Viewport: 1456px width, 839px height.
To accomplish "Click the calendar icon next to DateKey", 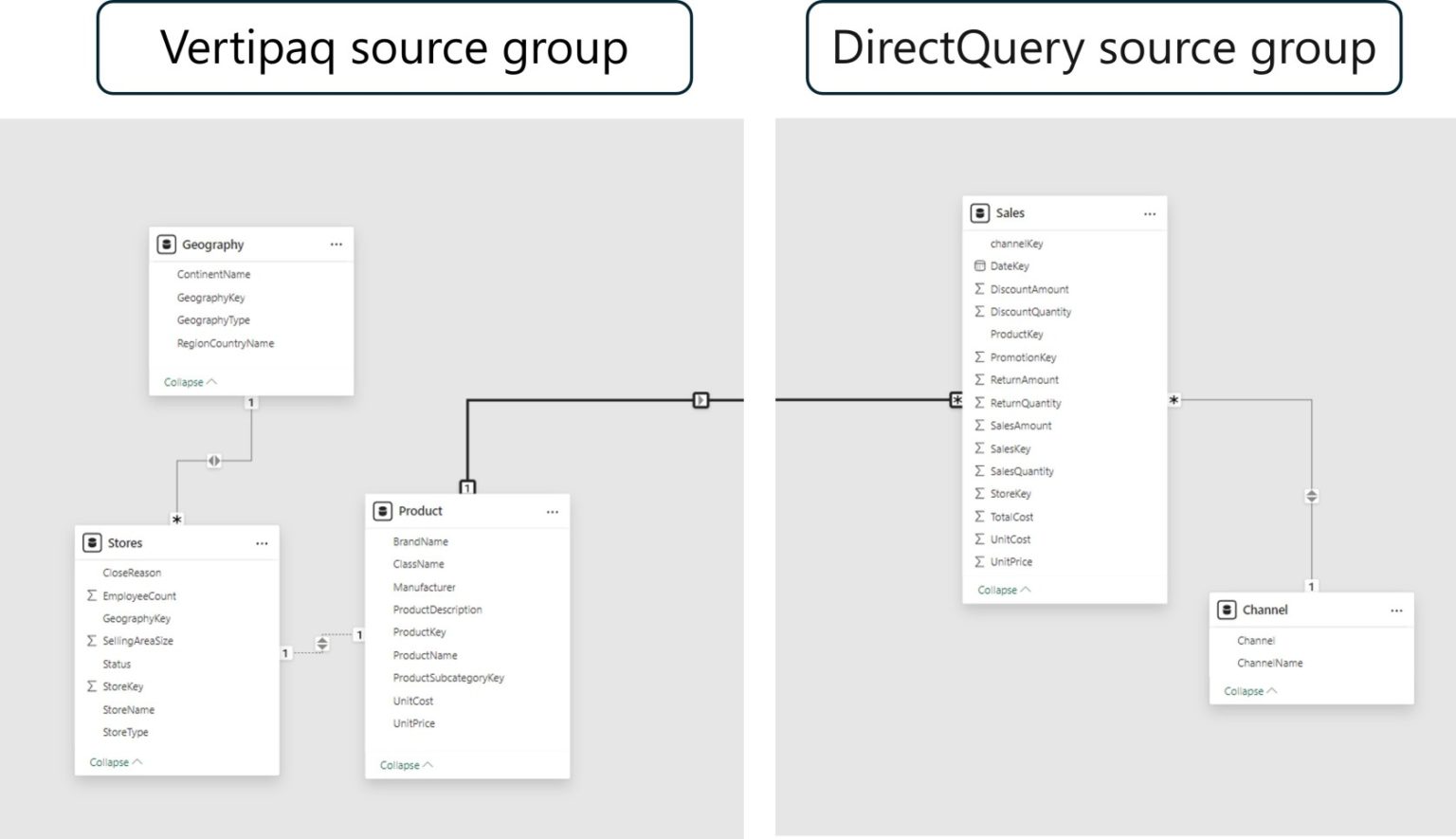I will click(980, 265).
